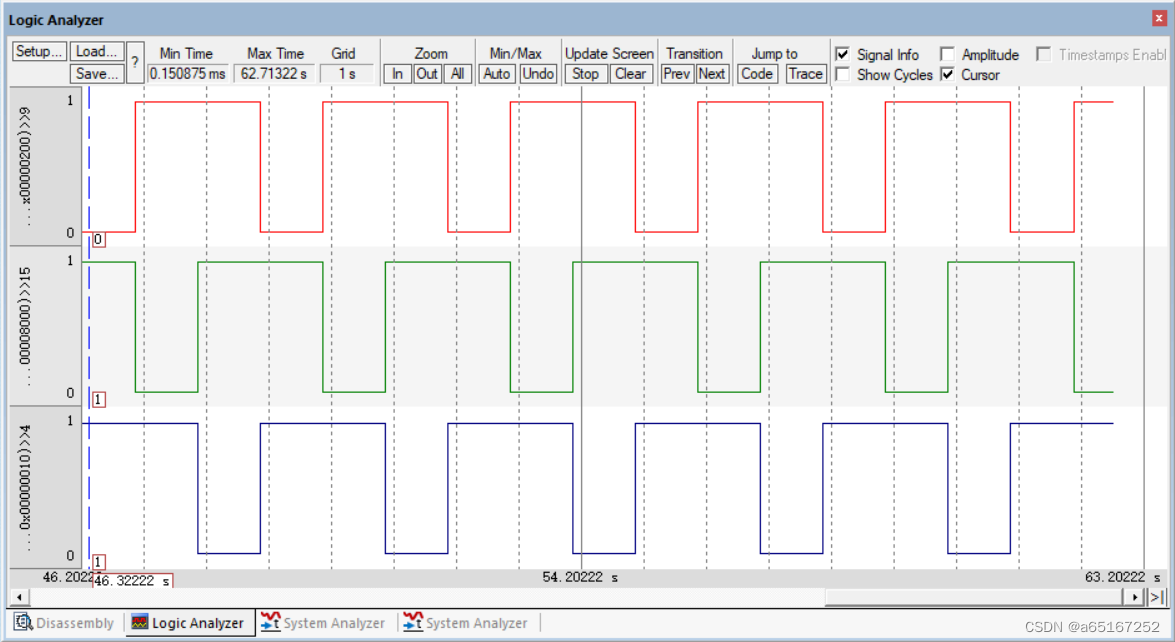Click scrollbar right arrow

click(x=1135, y=597)
